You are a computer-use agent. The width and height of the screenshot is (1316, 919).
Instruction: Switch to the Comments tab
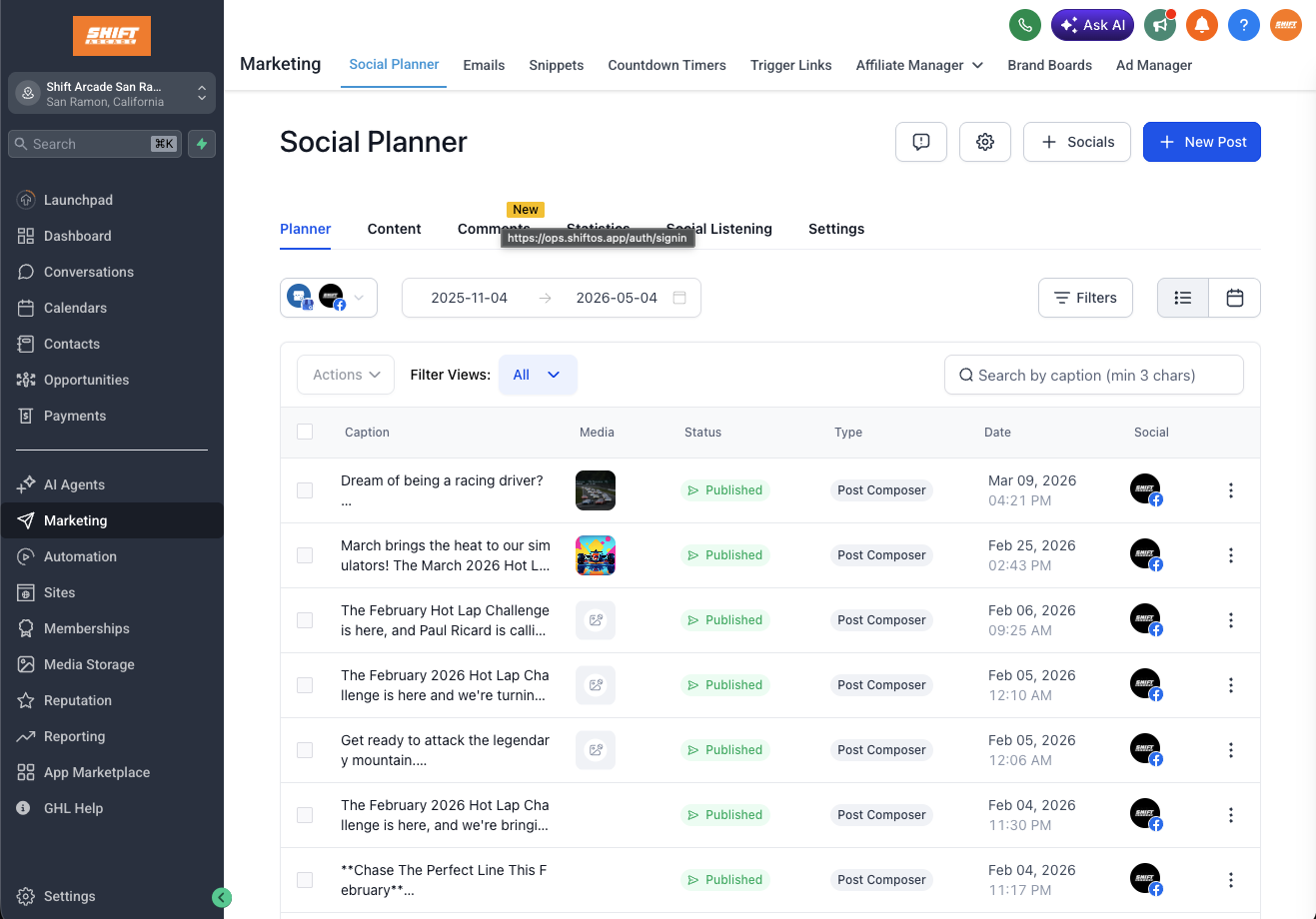tap(494, 229)
